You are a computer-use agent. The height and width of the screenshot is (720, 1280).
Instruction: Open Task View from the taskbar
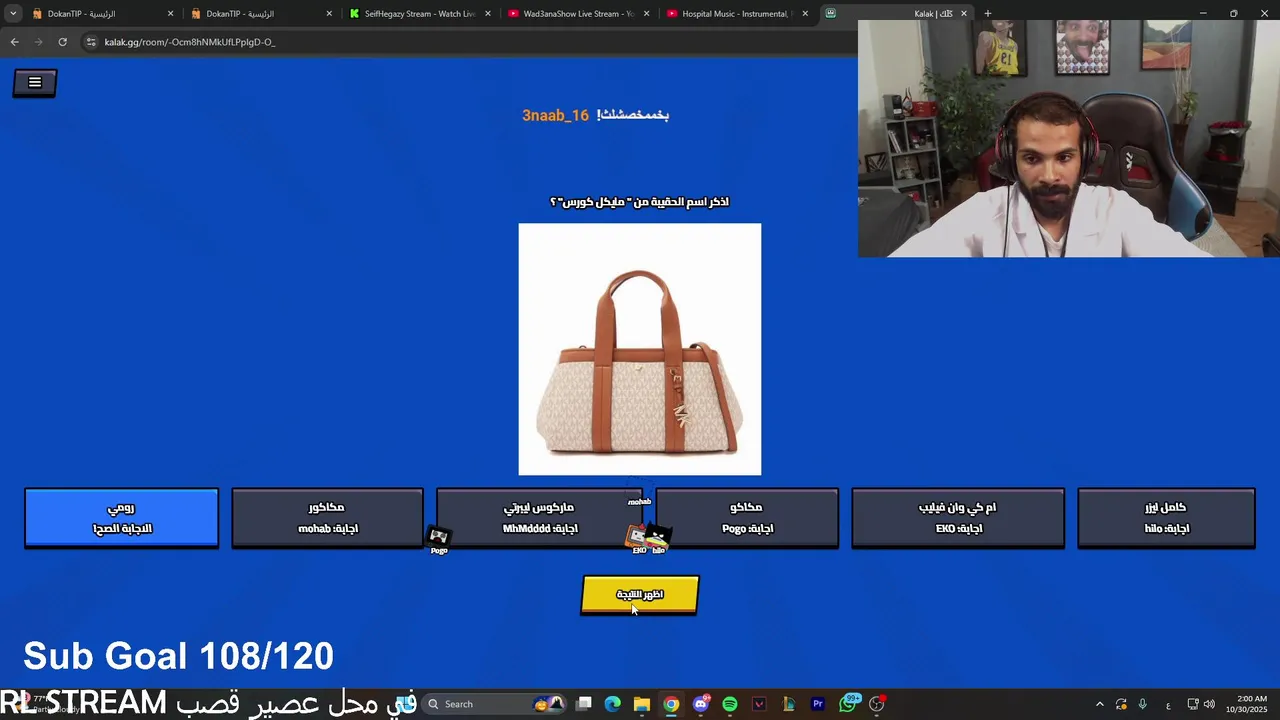click(x=584, y=704)
